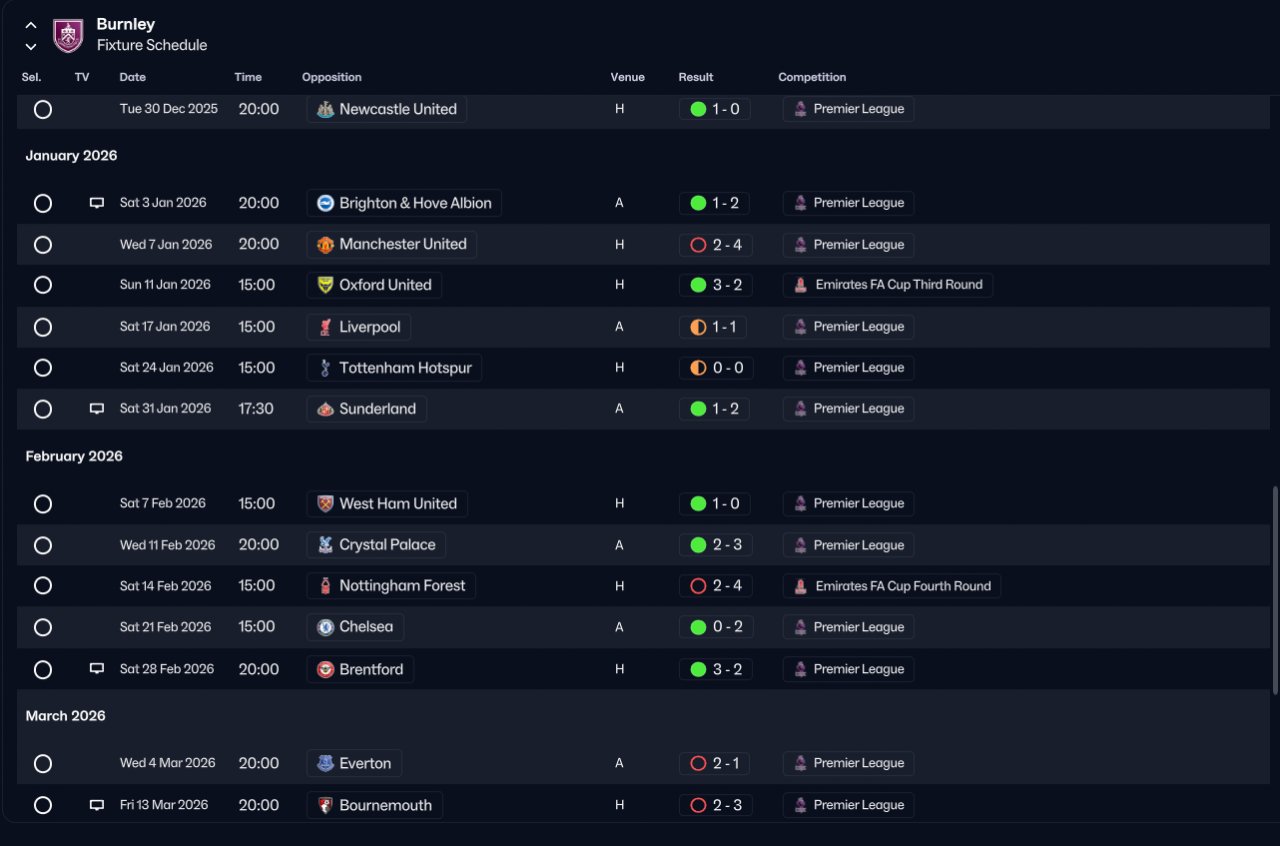The height and width of the screenshot is (846, 1280).
Task: Click the Opposition column header
Action: tap(332, 77)
